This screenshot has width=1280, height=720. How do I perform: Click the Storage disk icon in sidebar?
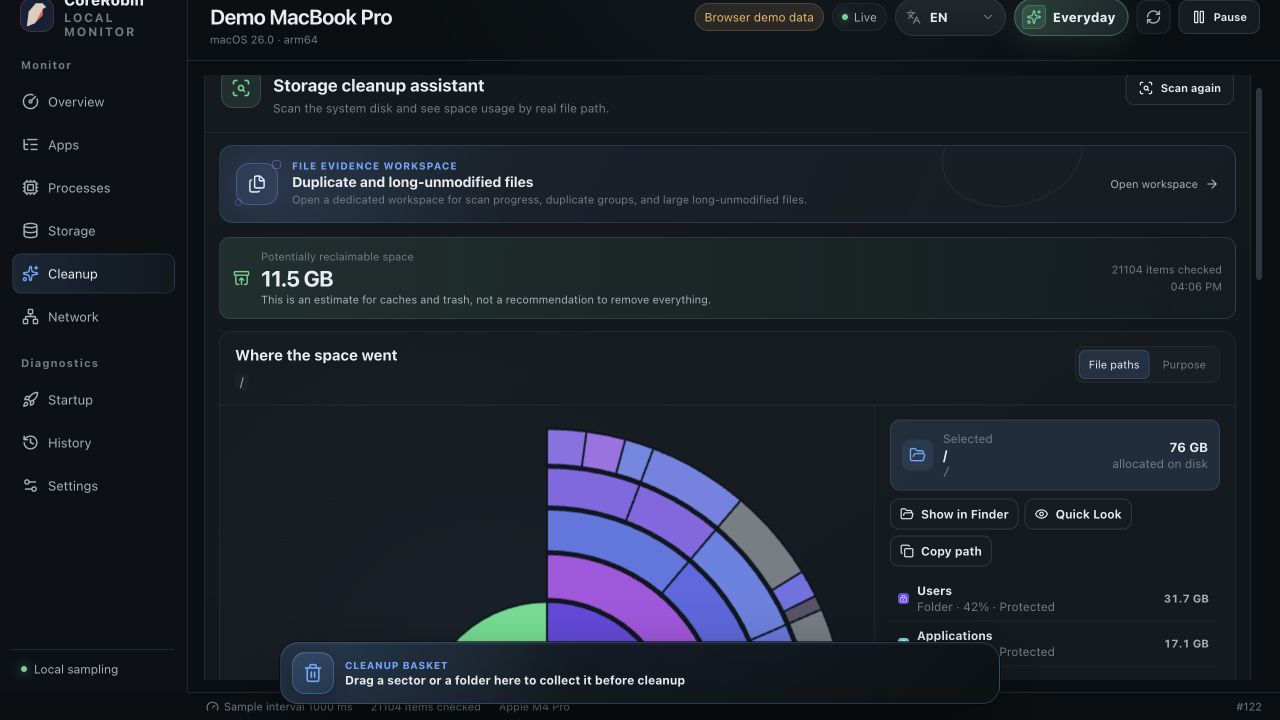pyautogui.click(x=30, y=231)
